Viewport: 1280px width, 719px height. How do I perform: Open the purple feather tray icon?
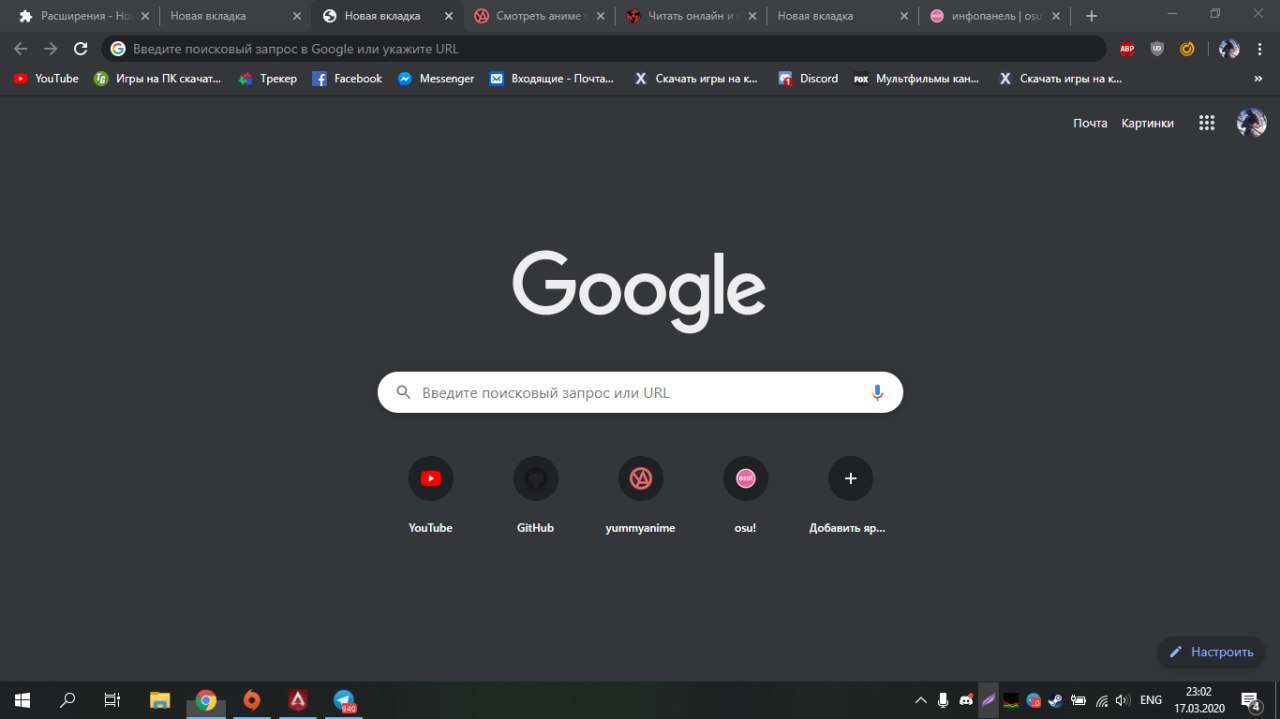pos(988,700)
